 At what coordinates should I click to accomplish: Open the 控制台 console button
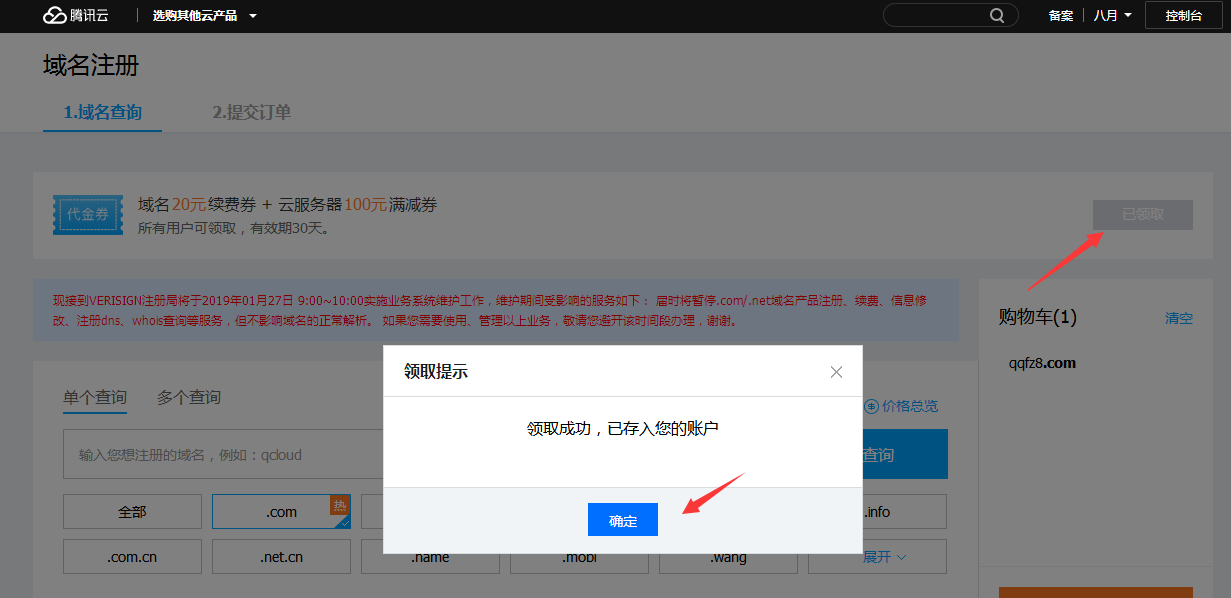click(x=1183, y=16)
